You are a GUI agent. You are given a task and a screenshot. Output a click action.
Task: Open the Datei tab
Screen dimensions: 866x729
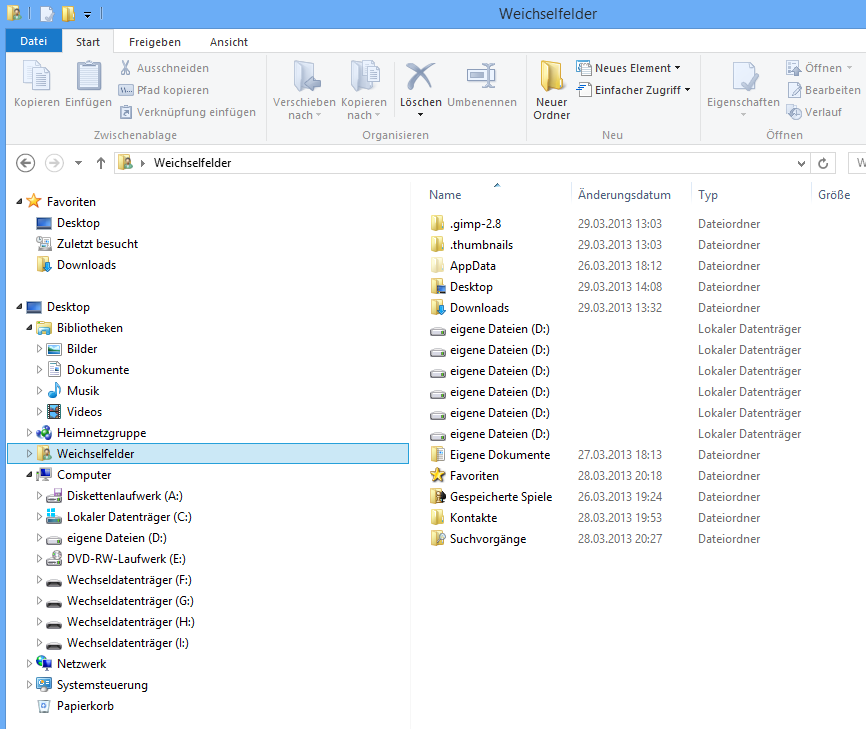coord(34,41)
